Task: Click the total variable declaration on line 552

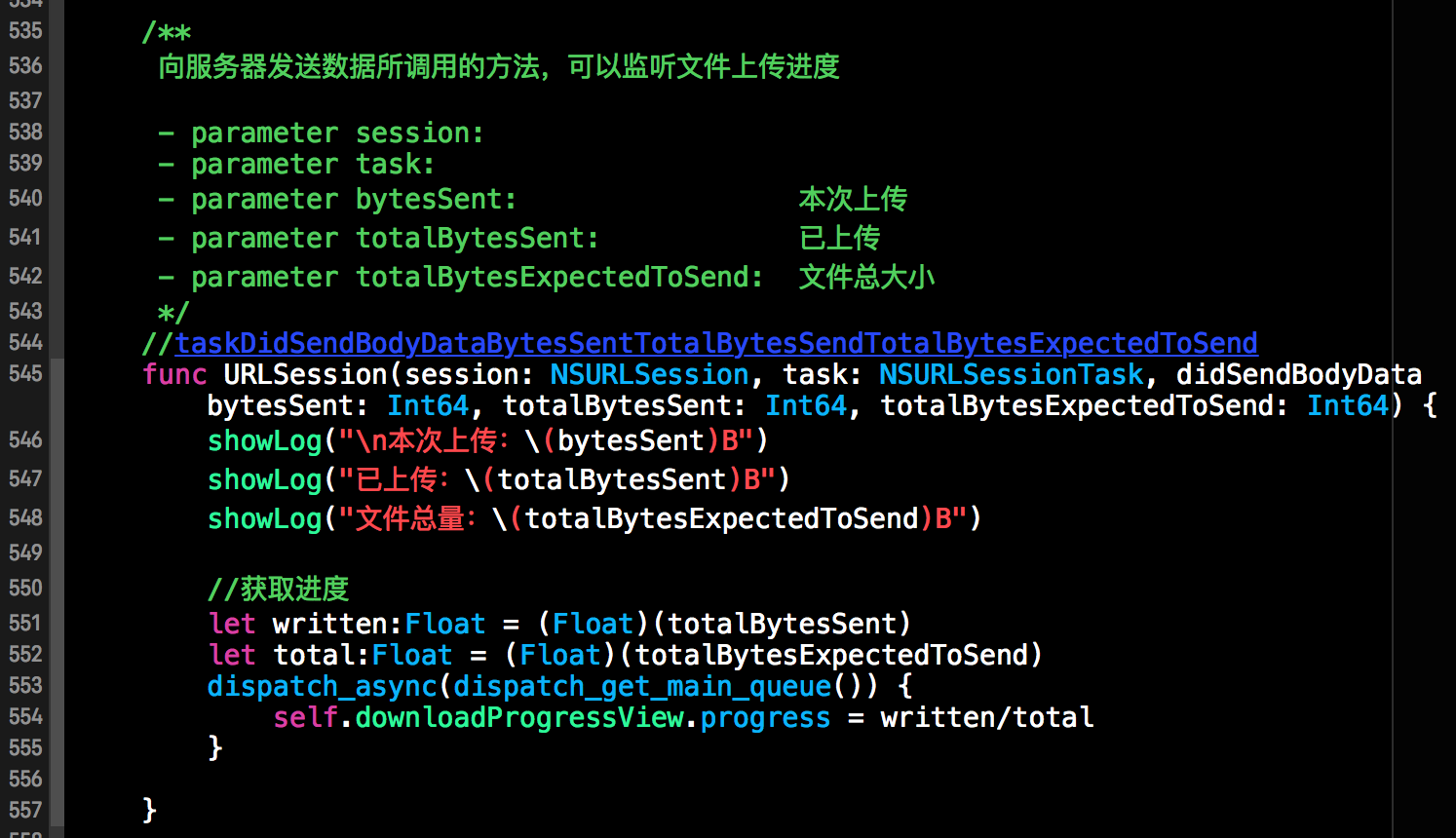Action: pyautogui.click(x=313, y=655)
